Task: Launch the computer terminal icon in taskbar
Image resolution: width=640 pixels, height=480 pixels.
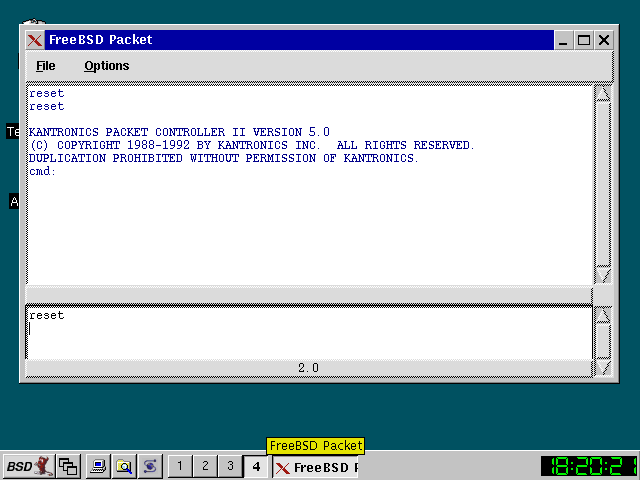Action: tap(98, 466)
